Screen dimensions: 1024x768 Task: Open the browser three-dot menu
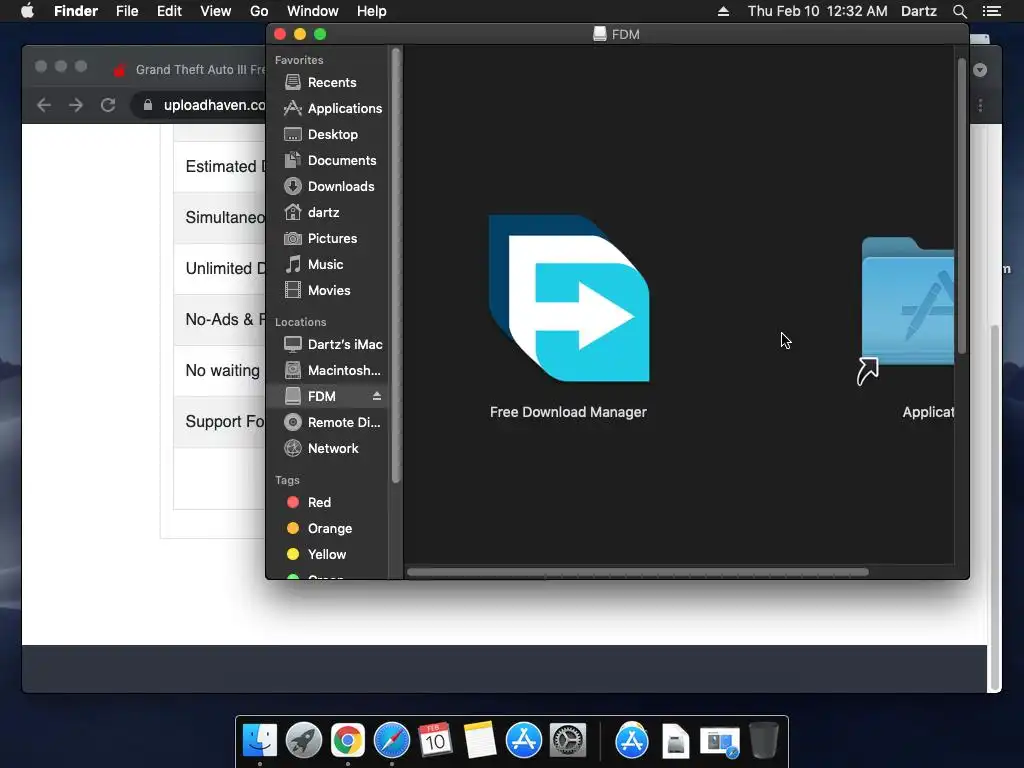coord(980,105)
